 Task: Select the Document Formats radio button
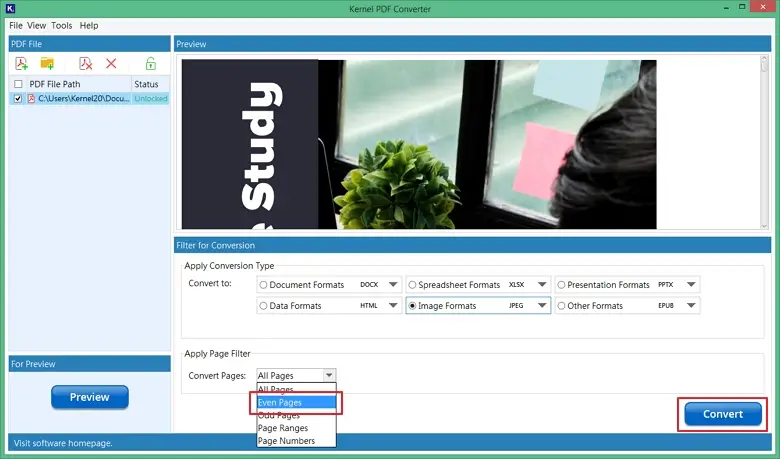click(x=263, y=285)
